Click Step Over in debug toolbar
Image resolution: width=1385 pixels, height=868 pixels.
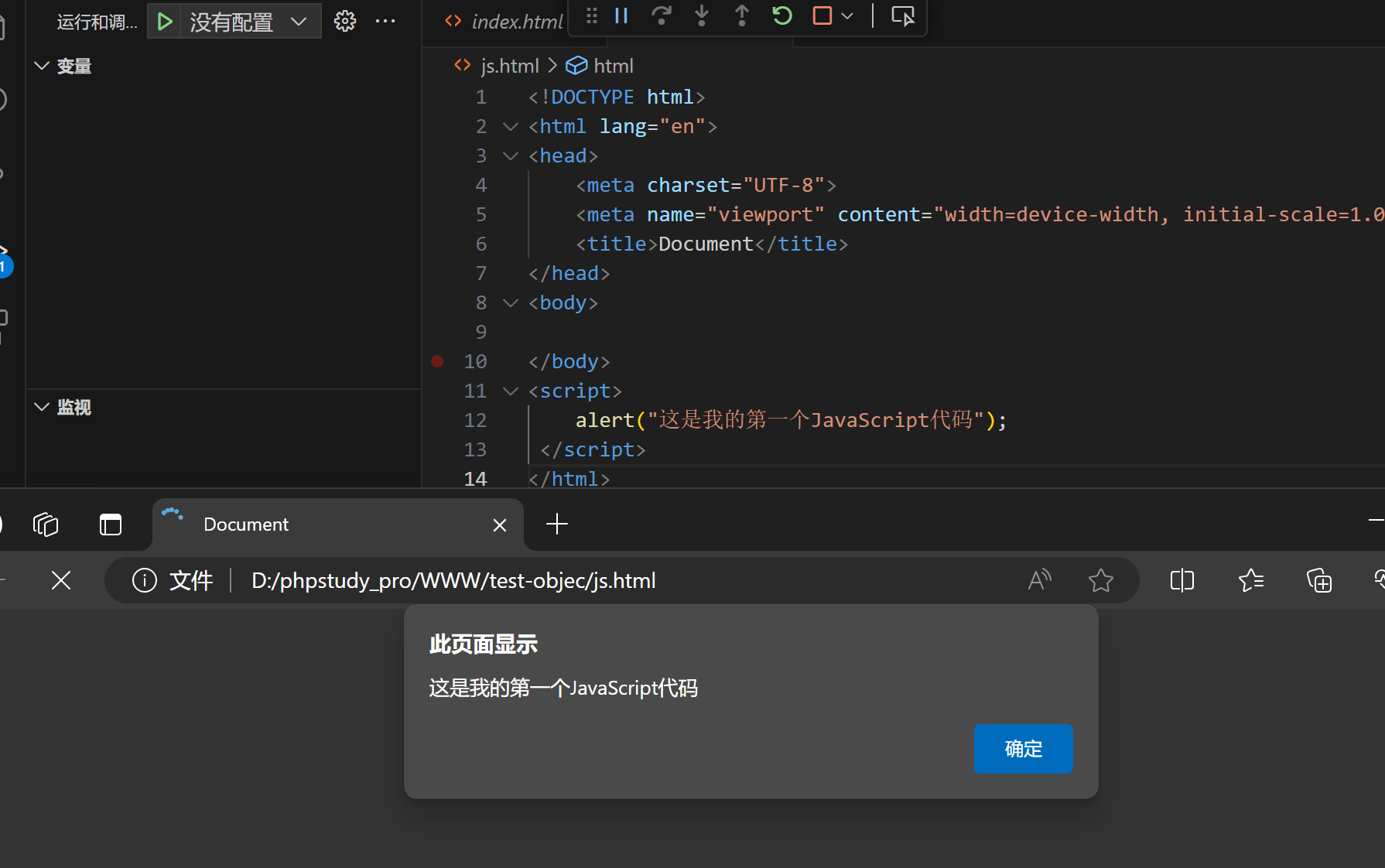pos(662,15)
